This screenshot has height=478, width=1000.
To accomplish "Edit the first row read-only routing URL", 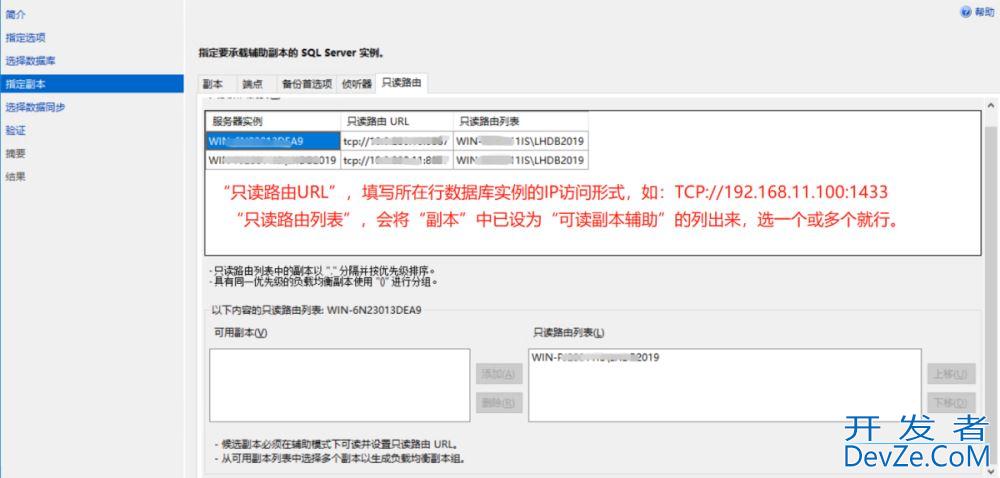I will point(397,141).
